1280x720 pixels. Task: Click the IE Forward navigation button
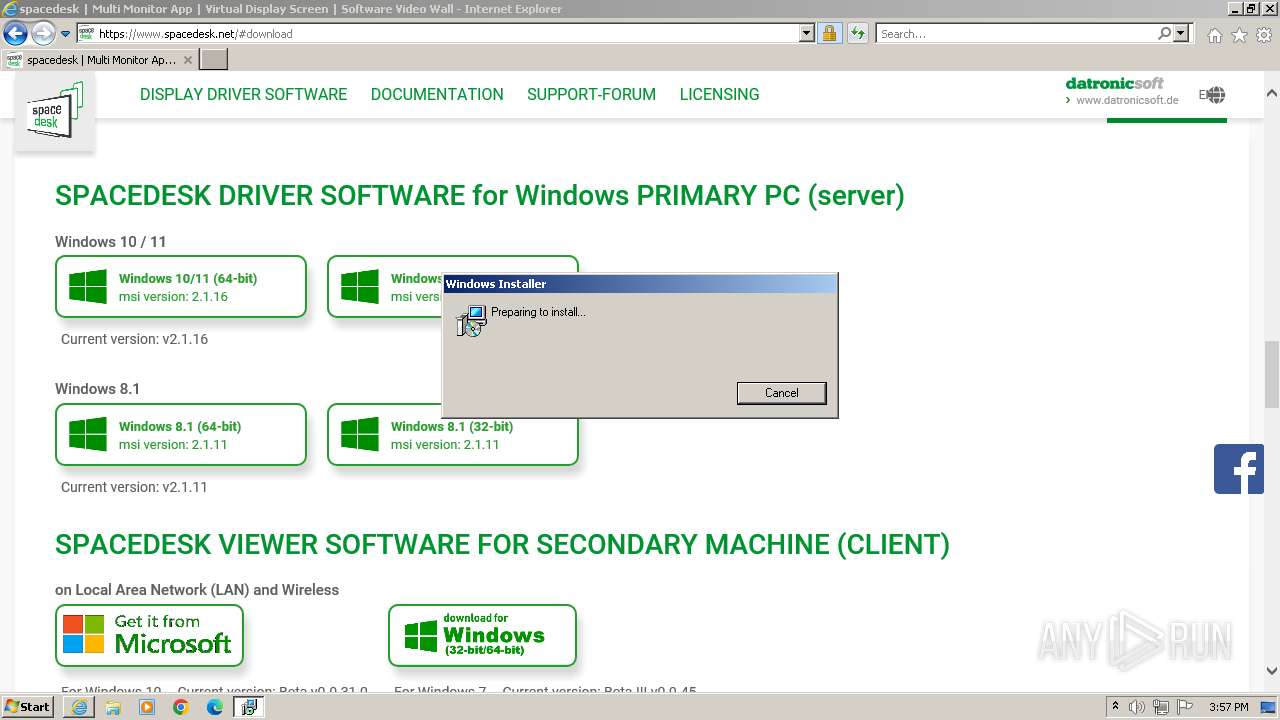tap(43, 34)
